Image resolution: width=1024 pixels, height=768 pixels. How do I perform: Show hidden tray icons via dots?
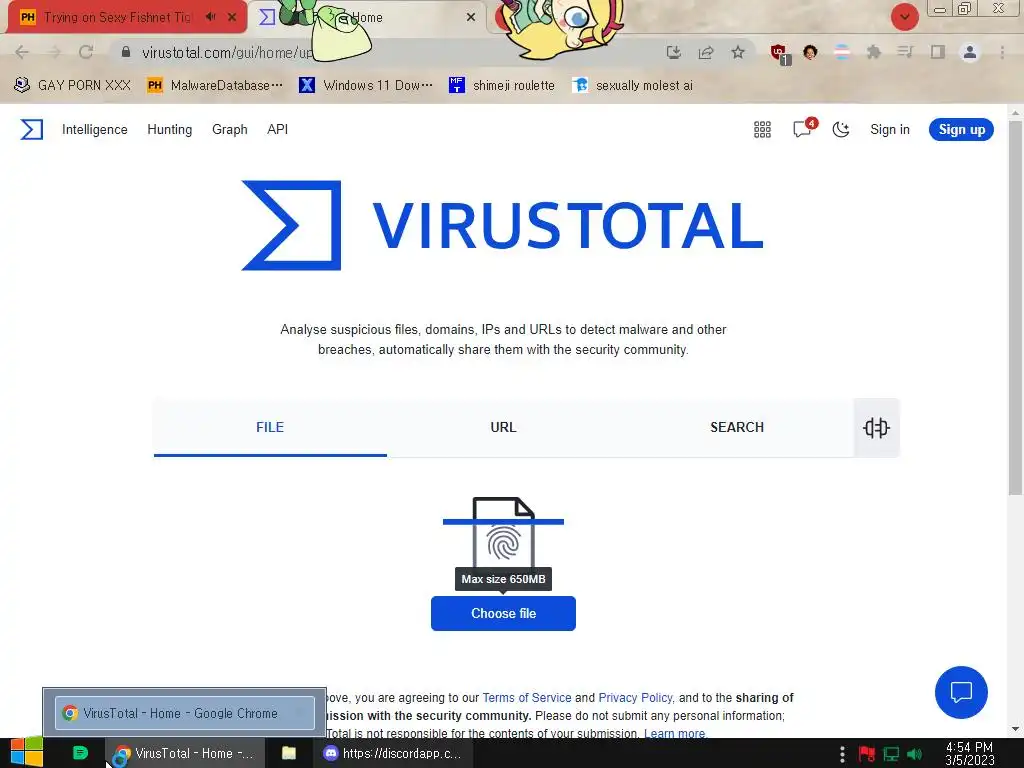pos(842,754)
